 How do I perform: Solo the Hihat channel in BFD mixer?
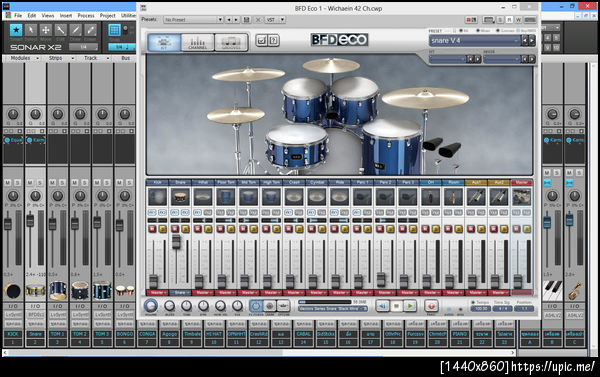(208, 229)
